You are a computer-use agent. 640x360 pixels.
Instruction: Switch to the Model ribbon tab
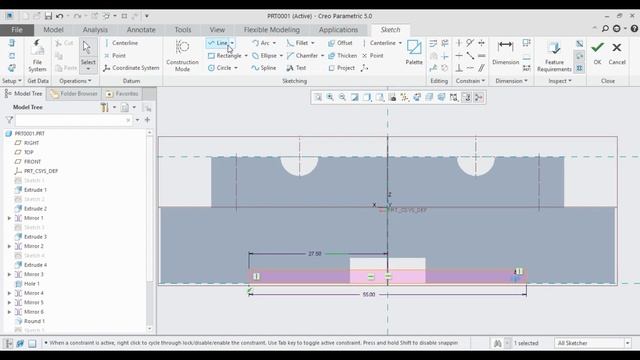click(x=53, y=30)
